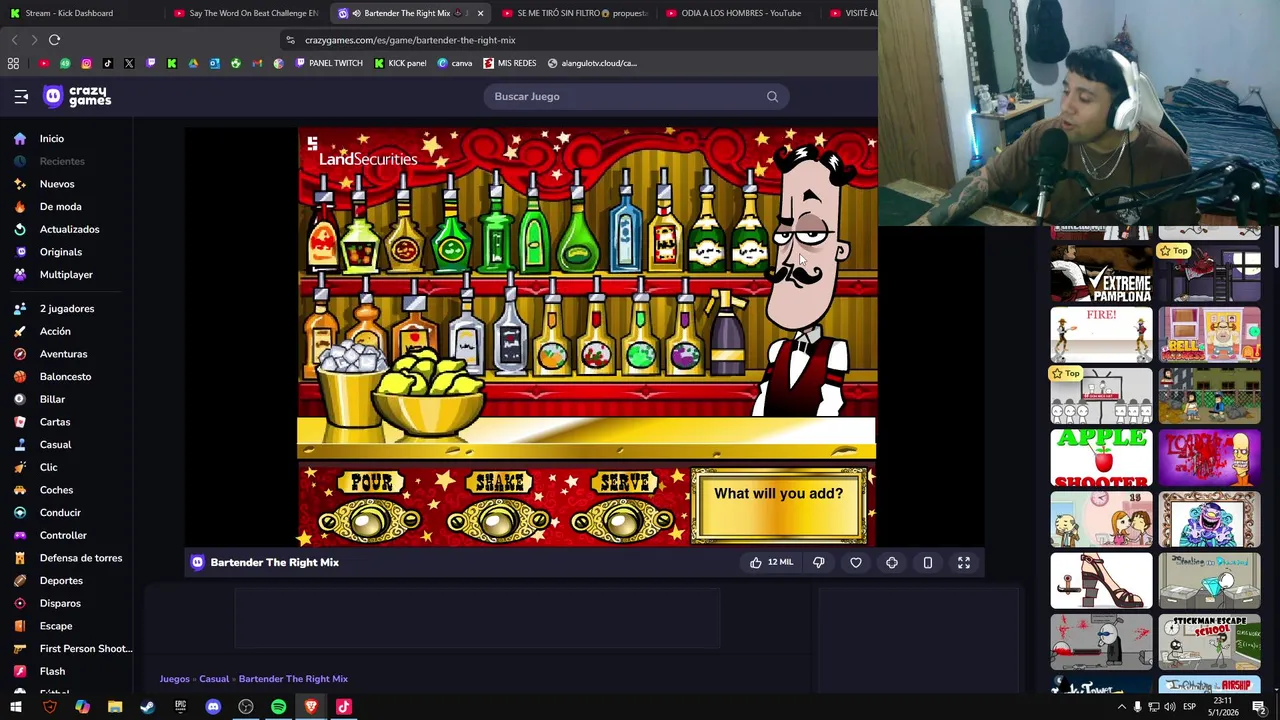Open the FIRE! game thumbnail

point(1101,334)
